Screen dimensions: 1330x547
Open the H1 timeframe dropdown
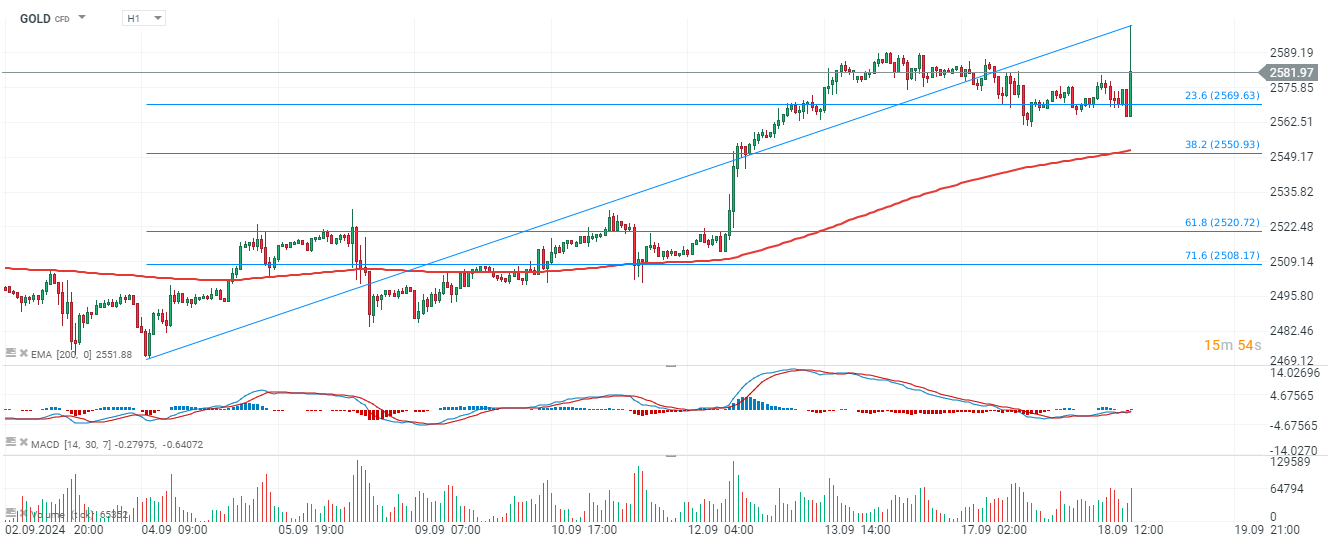point(144,18)
